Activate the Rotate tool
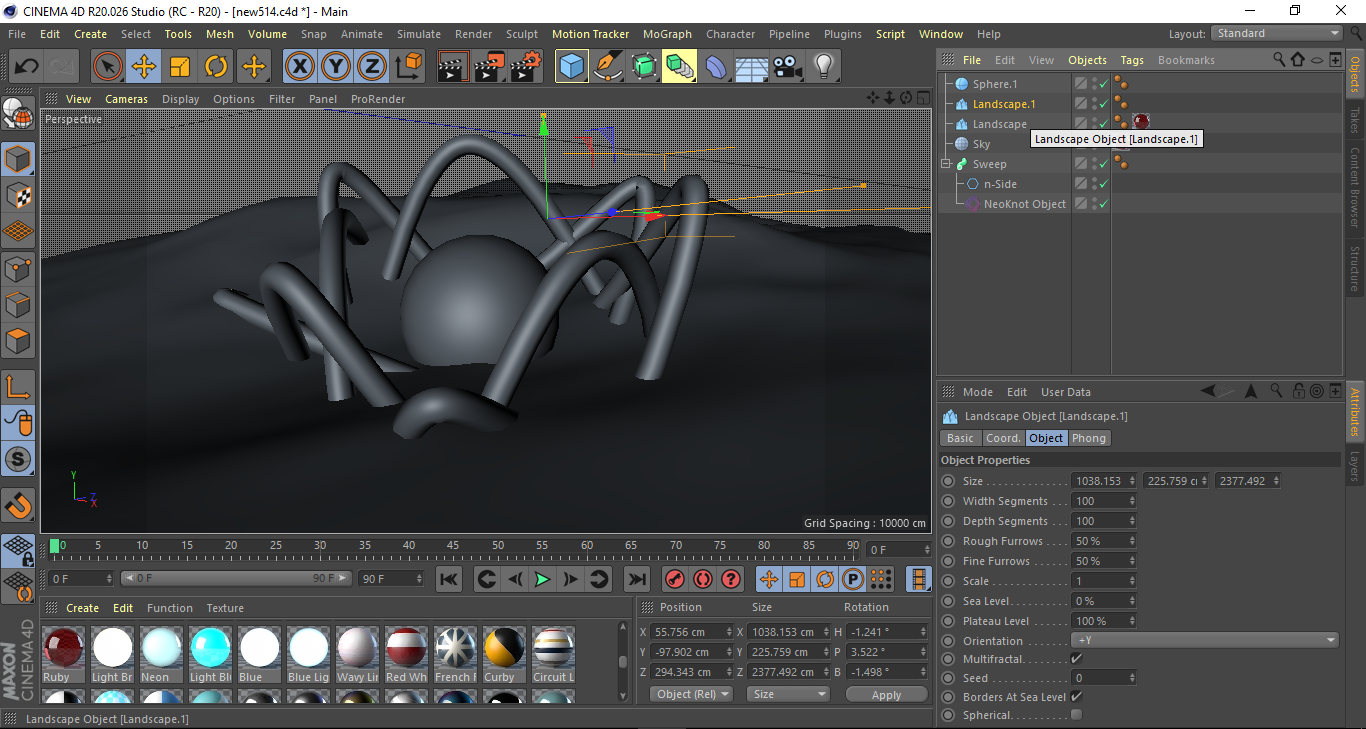The height and width of the screenshot is (729, 1366). 216,67
